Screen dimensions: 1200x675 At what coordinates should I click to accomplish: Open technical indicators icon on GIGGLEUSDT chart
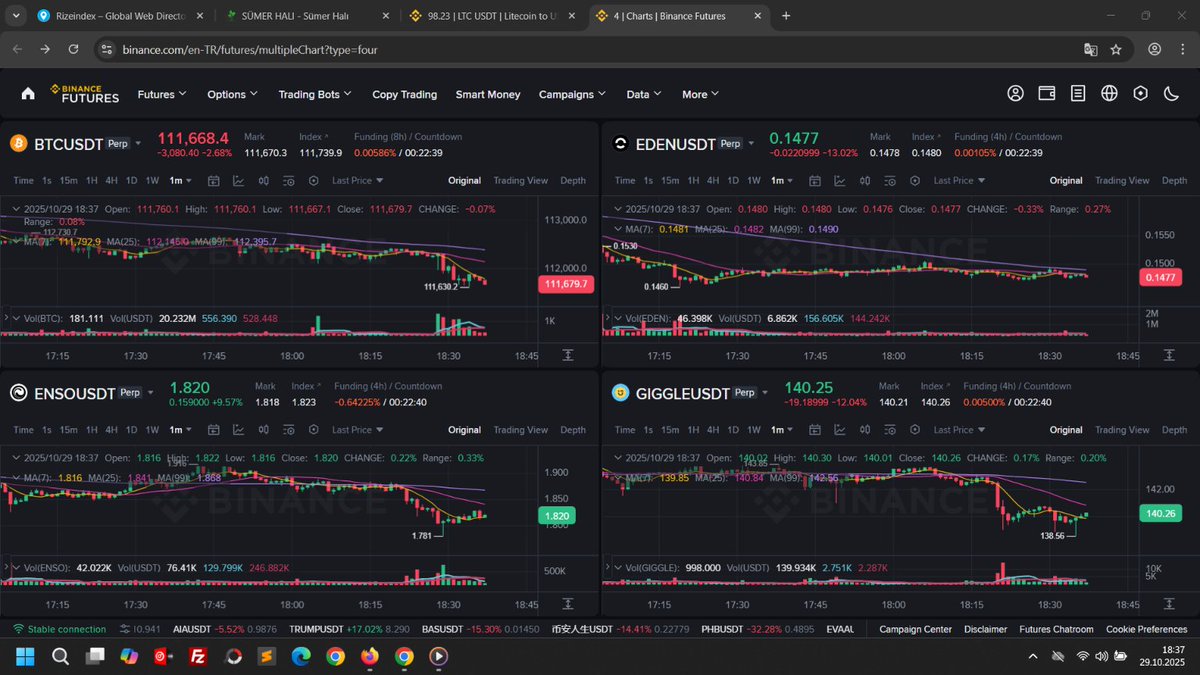[840, 430]
